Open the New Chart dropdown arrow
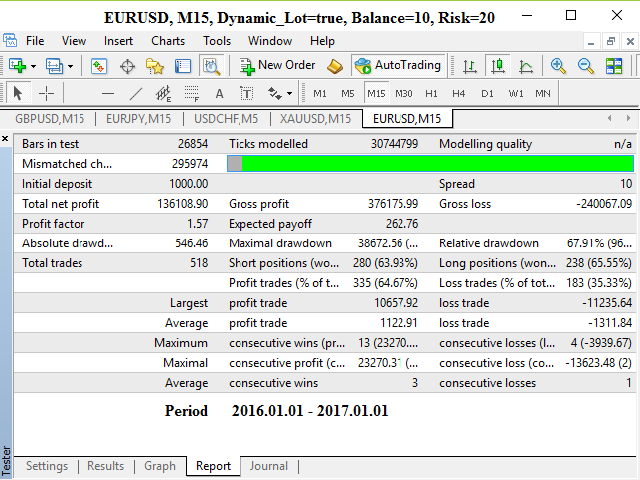The height and width of the screenshot is (480, 640). 33,66
